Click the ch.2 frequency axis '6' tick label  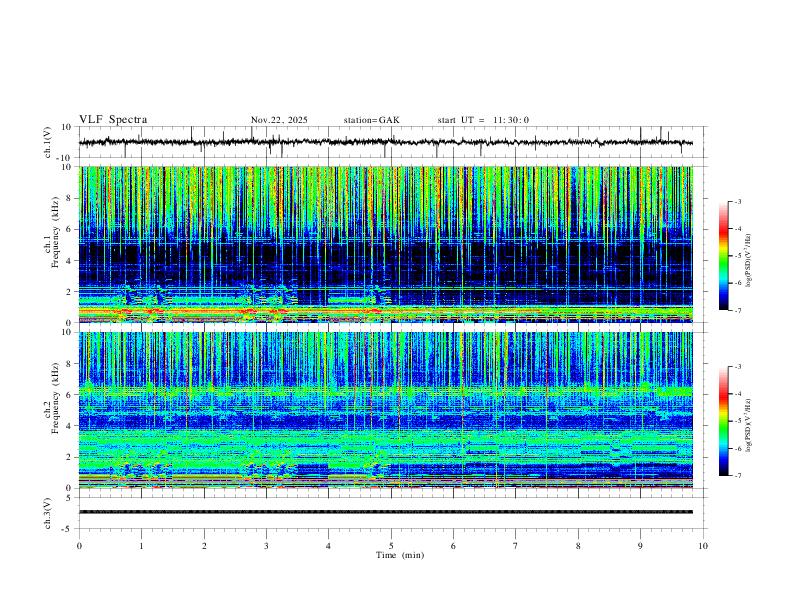pyautogui.click(x=71, y=395)
